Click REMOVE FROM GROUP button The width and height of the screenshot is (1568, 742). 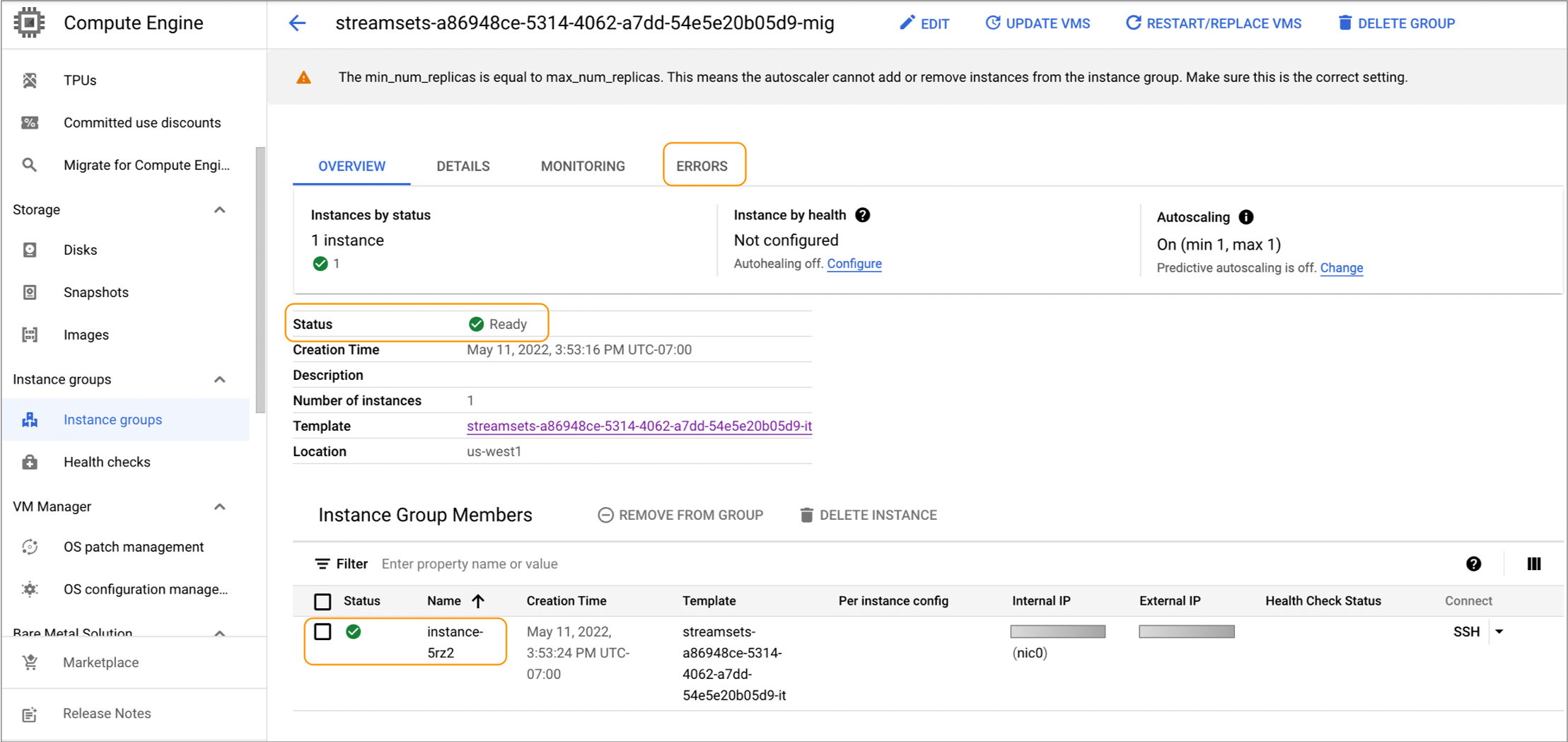[x=680, y=515]
